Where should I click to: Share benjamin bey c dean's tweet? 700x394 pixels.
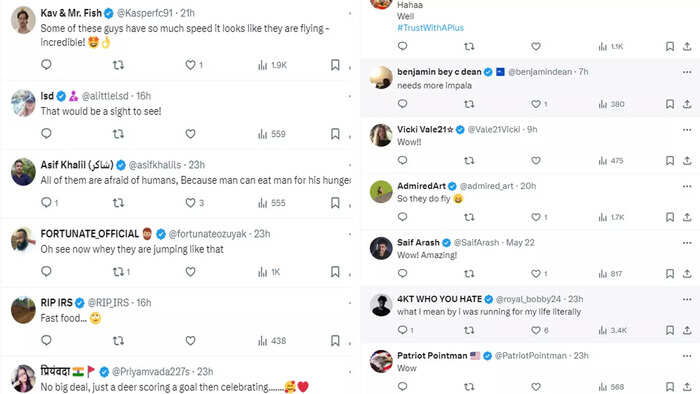pos(687,104)
